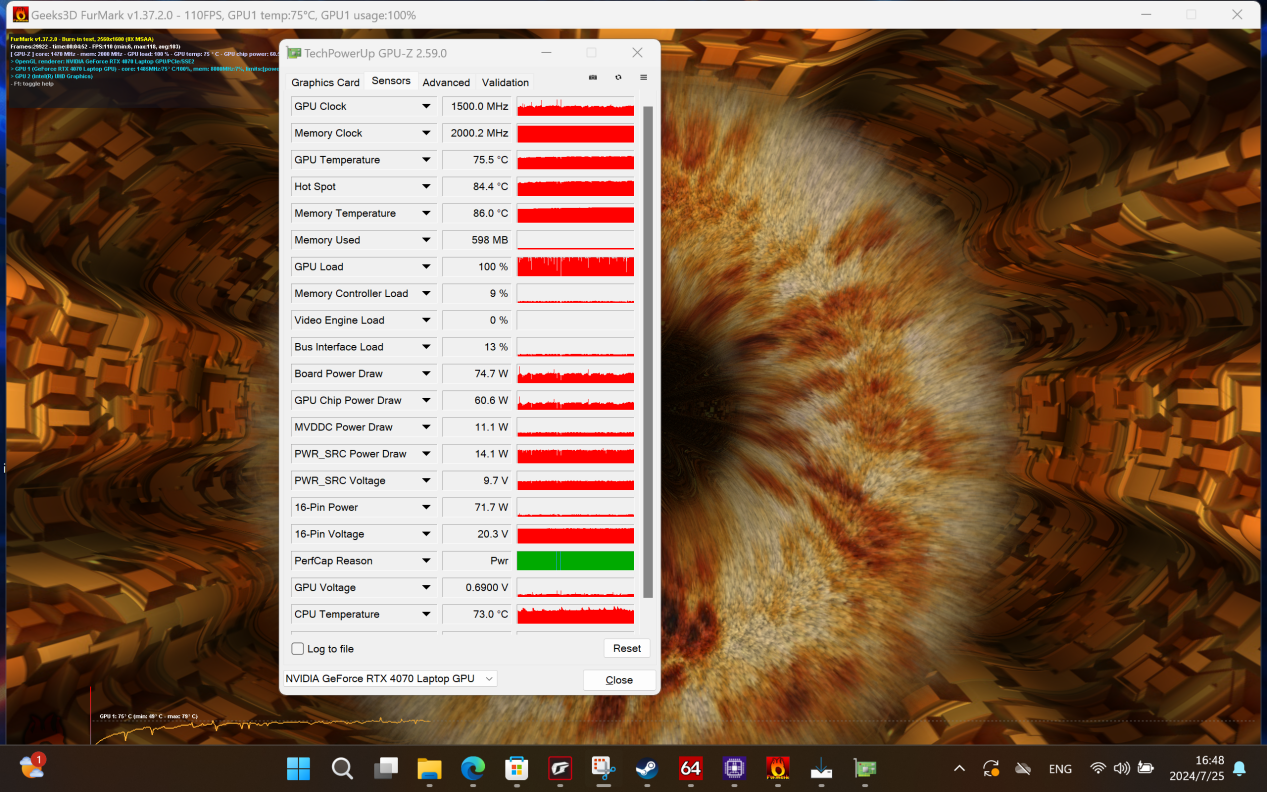This screenshot has height=792, width=1267.
Task: Click the Memory Clock value 2000.2 MHz
Action: 476,133
